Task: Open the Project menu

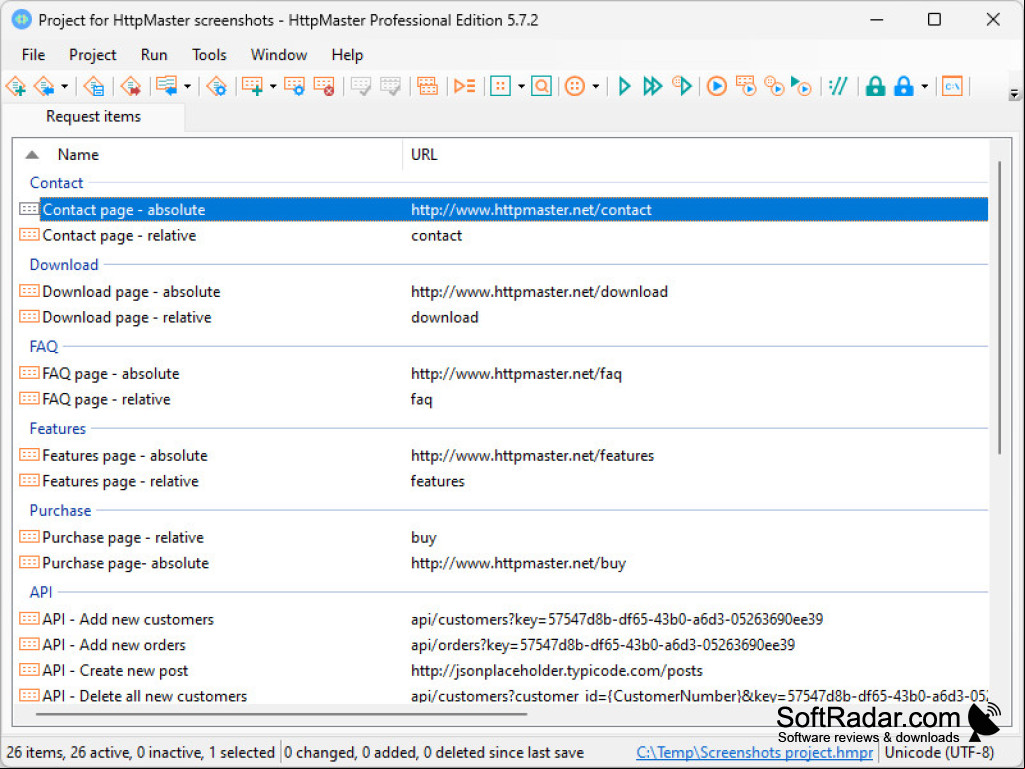Action: click(93, 55)
